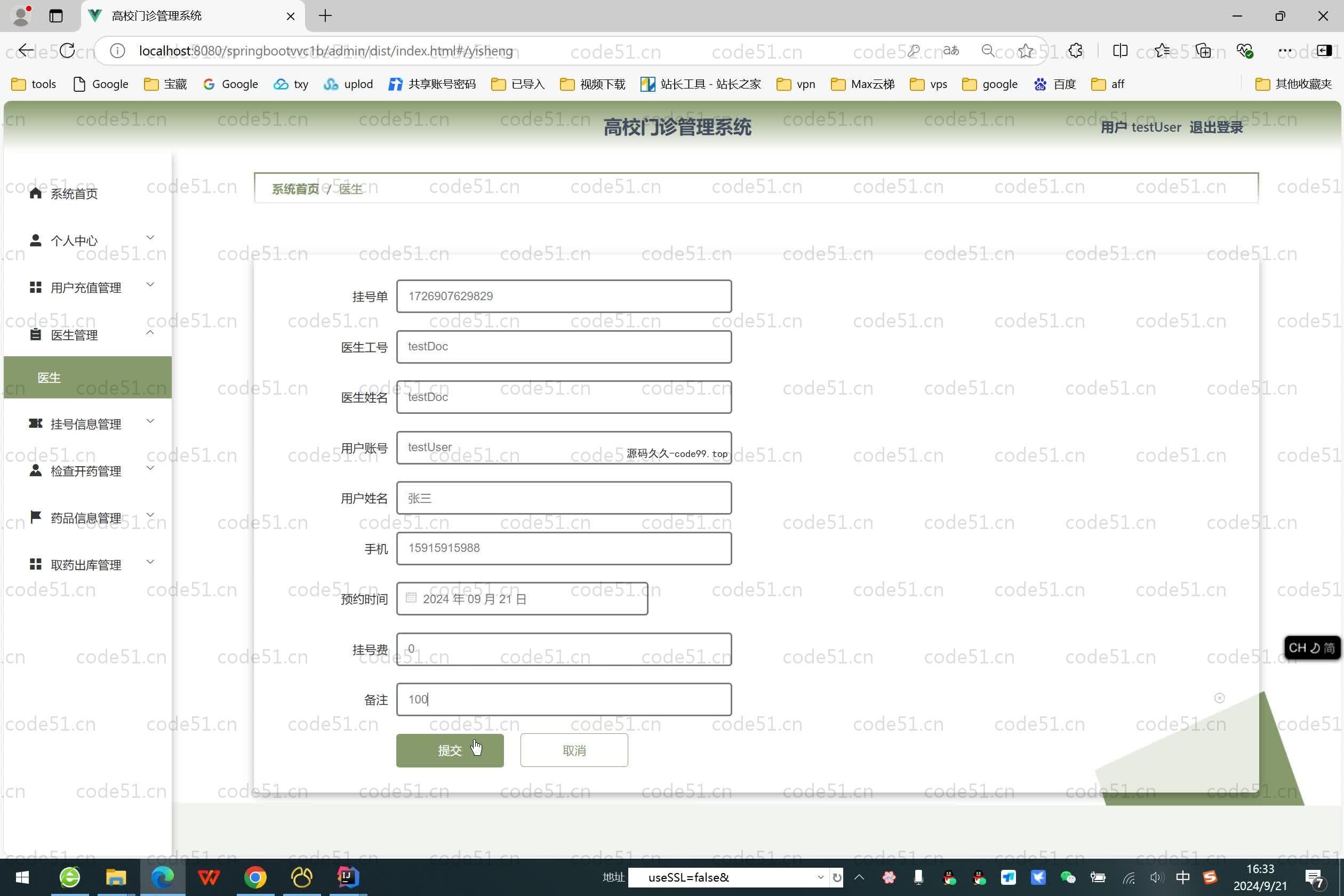The width and height of the screenshot is (1344, 896).
Task: Expand 用户充值管理 submenu chevron
Action: click(150, 284)
